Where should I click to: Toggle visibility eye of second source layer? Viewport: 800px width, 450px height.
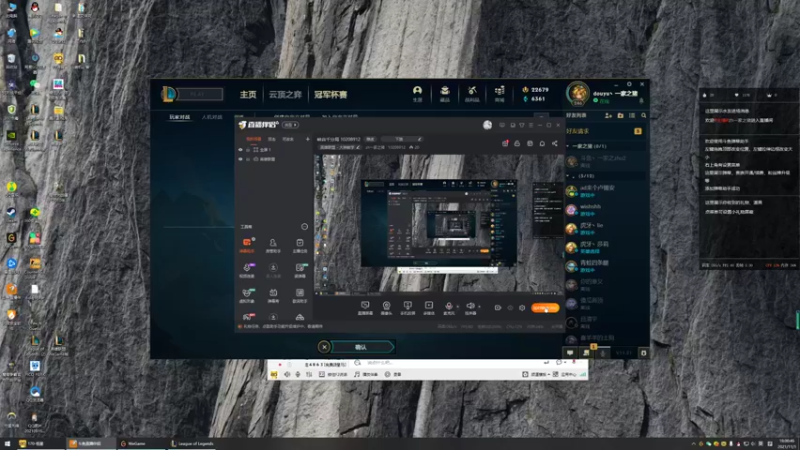(241, 159)
